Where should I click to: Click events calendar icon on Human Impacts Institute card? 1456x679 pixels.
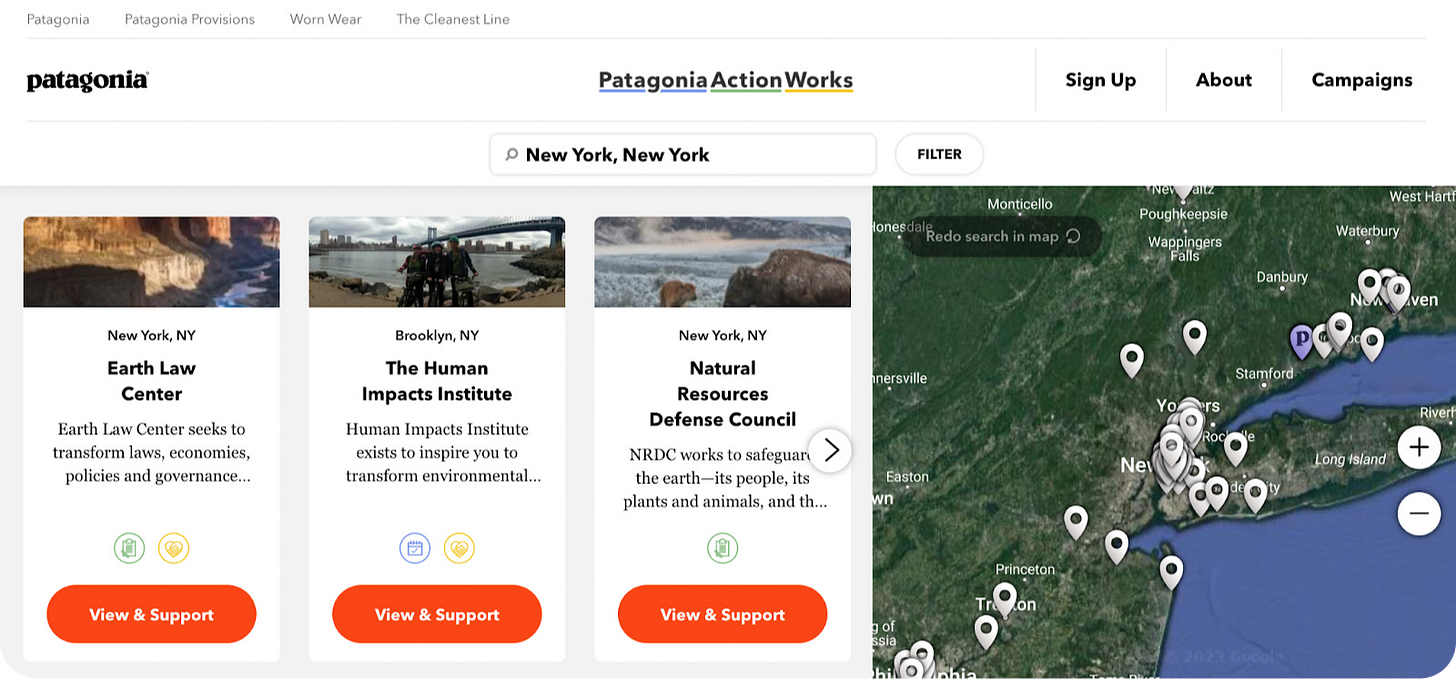coord(415,548)
